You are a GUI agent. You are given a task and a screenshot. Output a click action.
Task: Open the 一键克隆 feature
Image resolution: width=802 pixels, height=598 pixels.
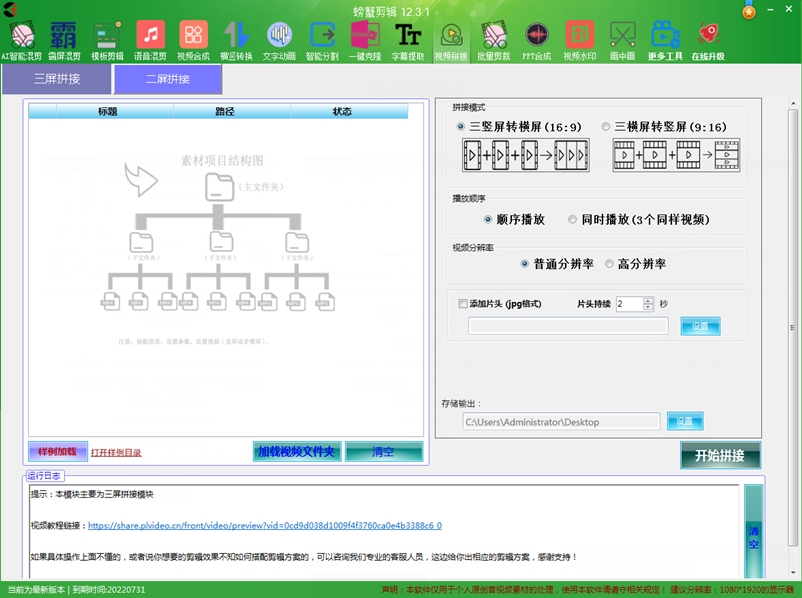(x=364, y=38)
